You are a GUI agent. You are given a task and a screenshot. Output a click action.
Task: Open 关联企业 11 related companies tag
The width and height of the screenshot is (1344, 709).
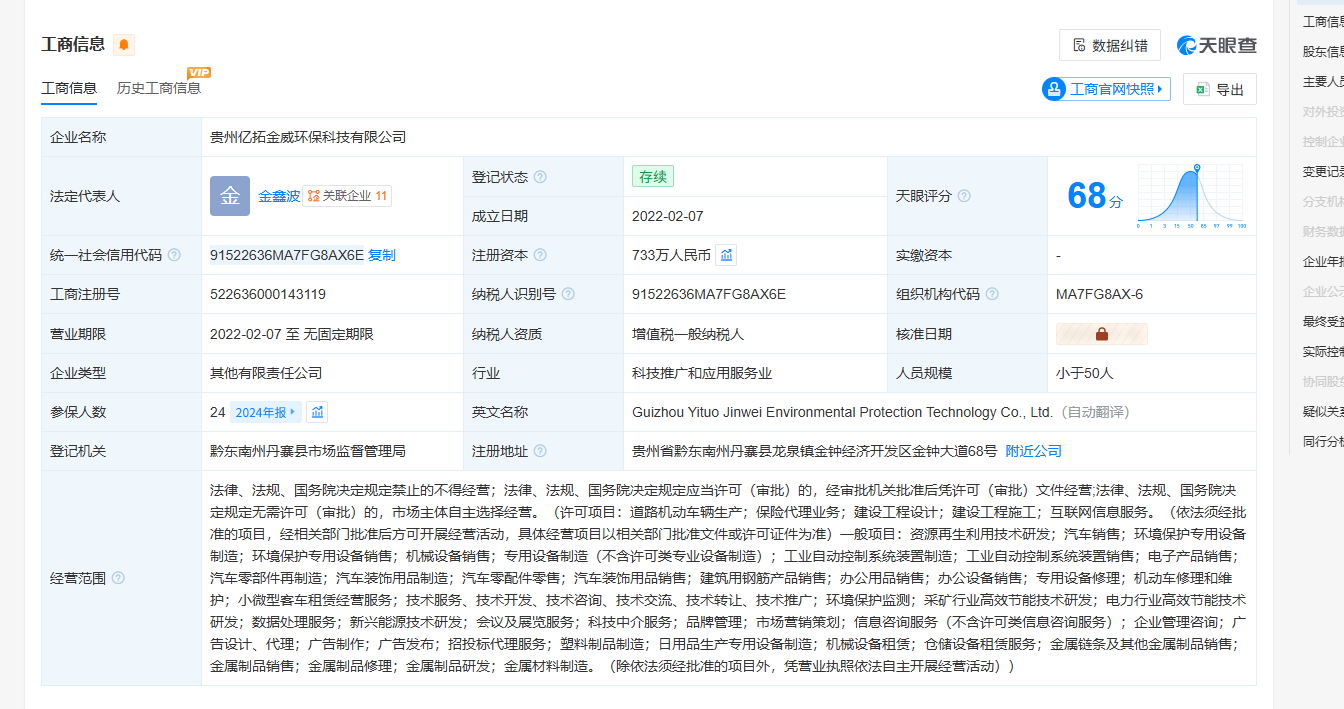(x=347, y=196)
